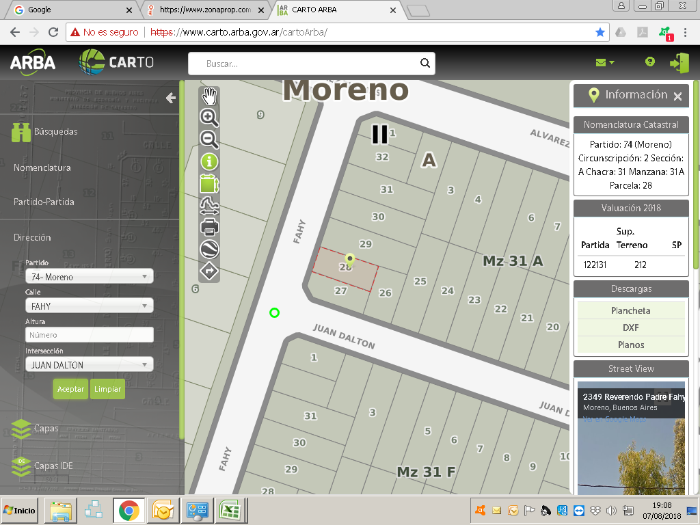Open Chrome's three-dot menu
The image size is (700, 525).
(x=685, y=32)
